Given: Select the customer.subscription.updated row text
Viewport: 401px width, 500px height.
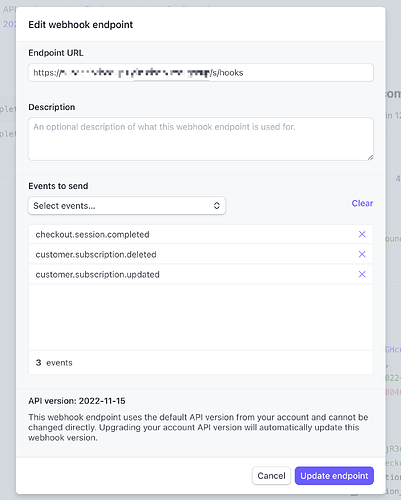Looking at the screenshot, I should click(98, 275).
